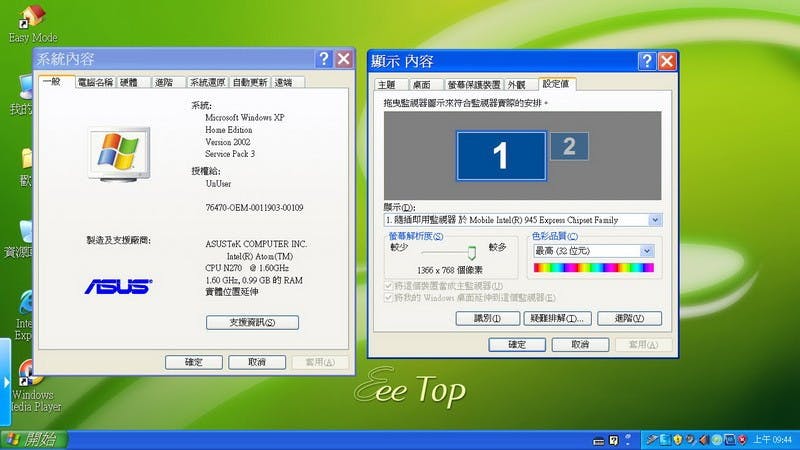This screenshot has width=800, height=450.
Task: Toggle 'extend my Windows desktop' checkbox
Action: click(x=388, y=297)
